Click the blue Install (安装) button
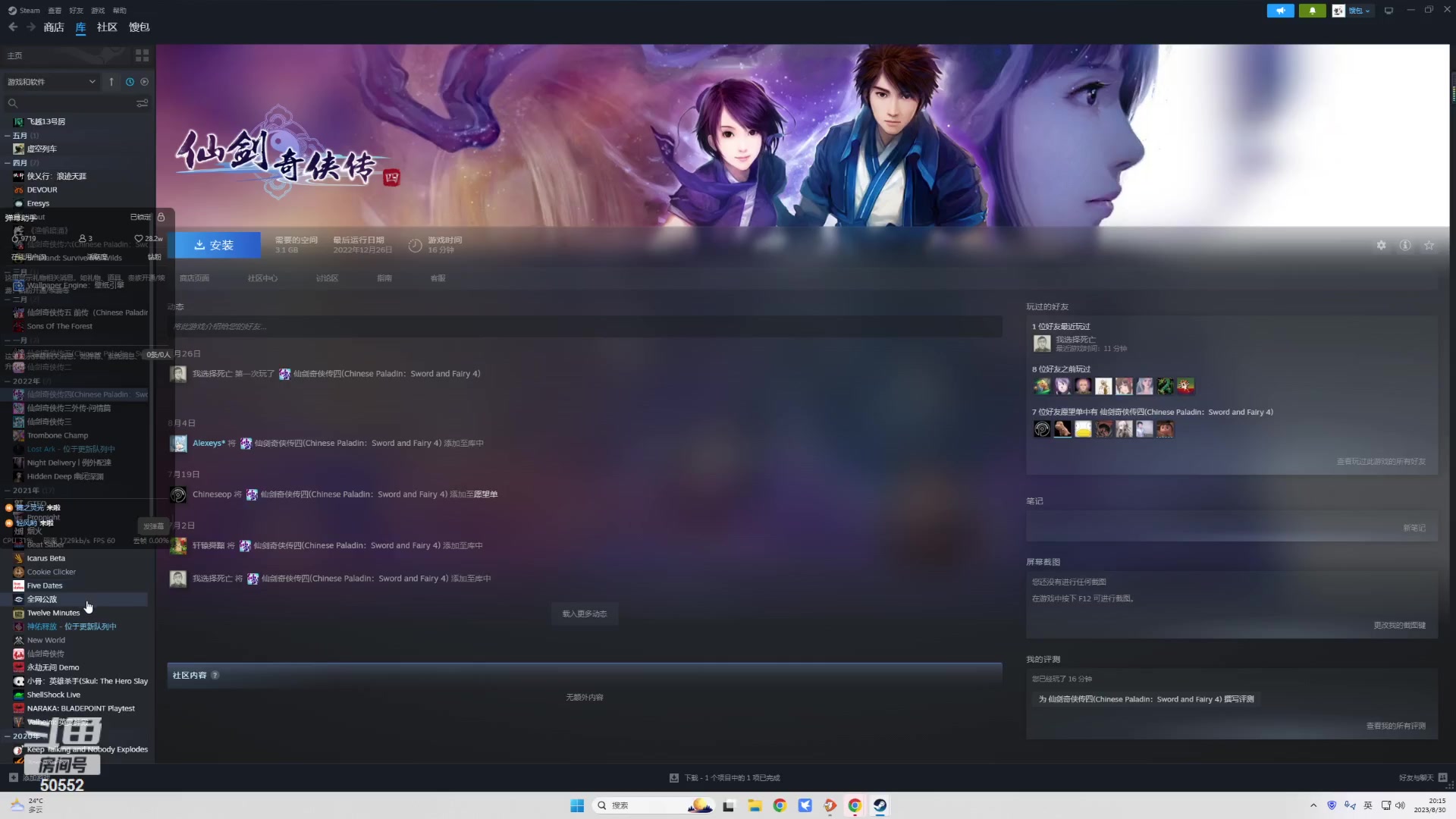This screenshot has height=819, width=1456. (214, 245)
